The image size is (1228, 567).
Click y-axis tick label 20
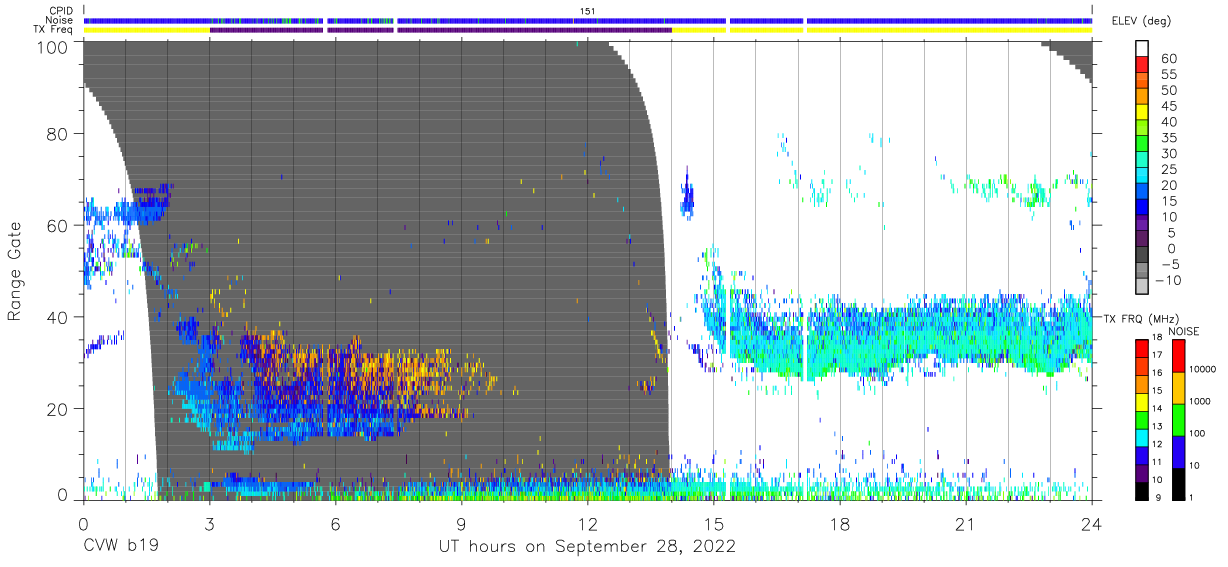click(59, 409)
